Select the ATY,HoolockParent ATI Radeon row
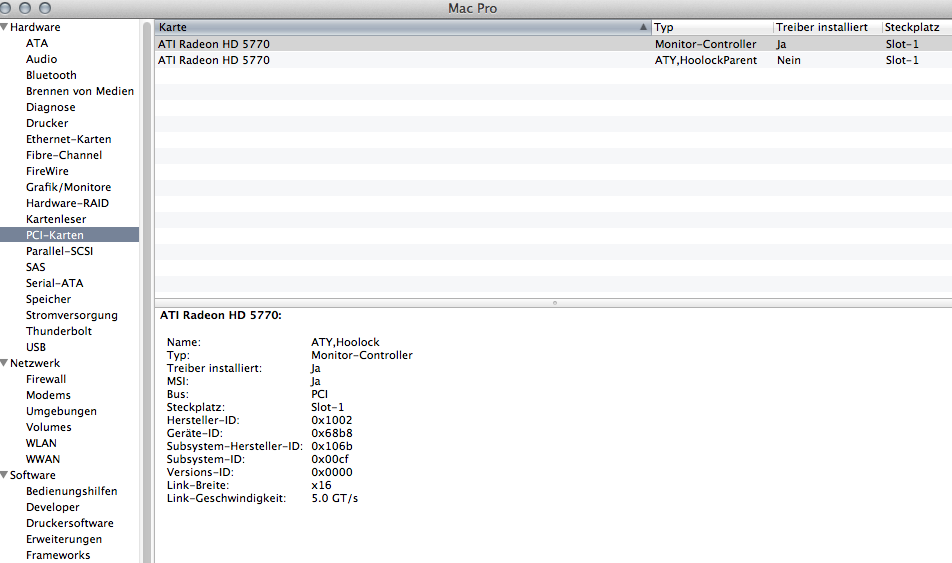952x563 pixels. point(553,60)
